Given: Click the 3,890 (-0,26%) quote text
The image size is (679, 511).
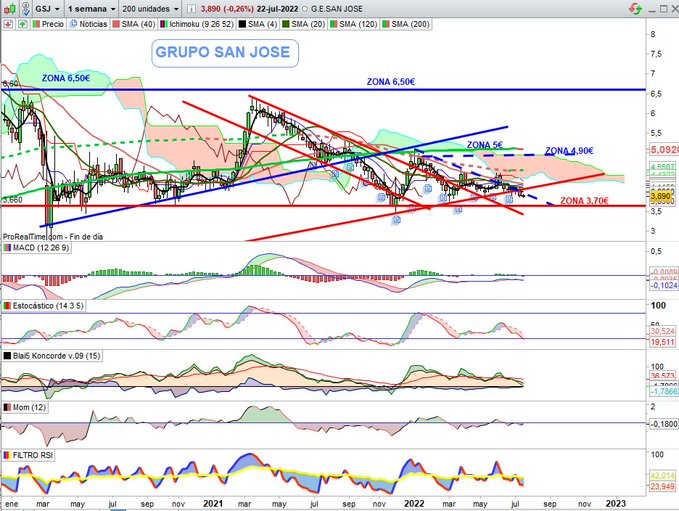Looking at the screenshot, I should (226, 9).
